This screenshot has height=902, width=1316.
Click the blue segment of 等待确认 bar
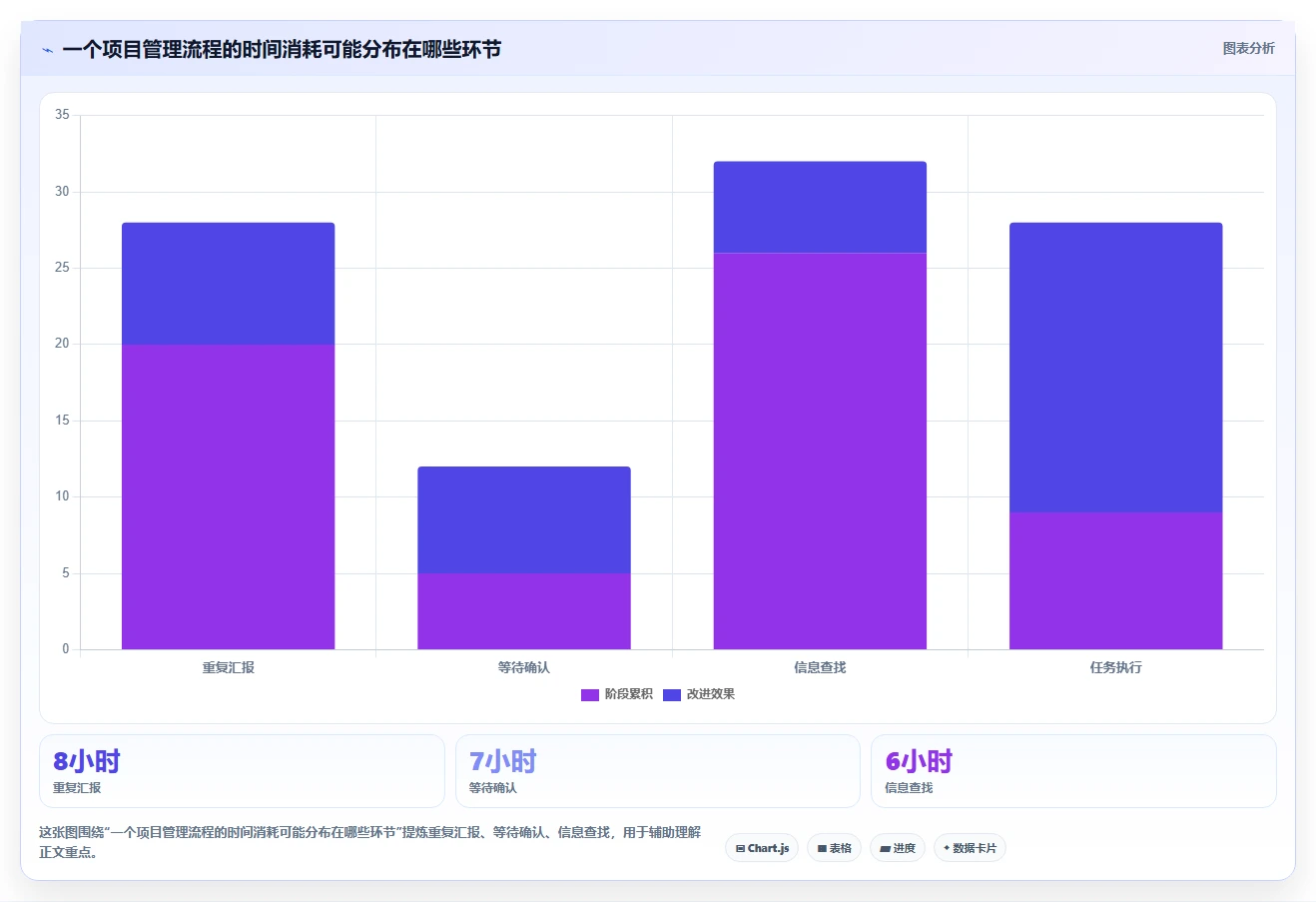524,519
